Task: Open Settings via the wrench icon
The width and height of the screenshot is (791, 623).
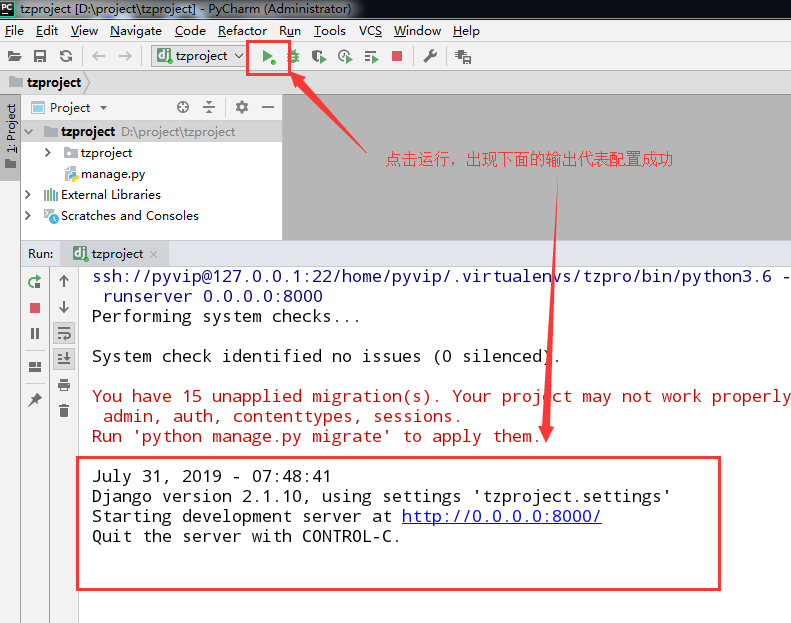Action: [x=430, y=56]
